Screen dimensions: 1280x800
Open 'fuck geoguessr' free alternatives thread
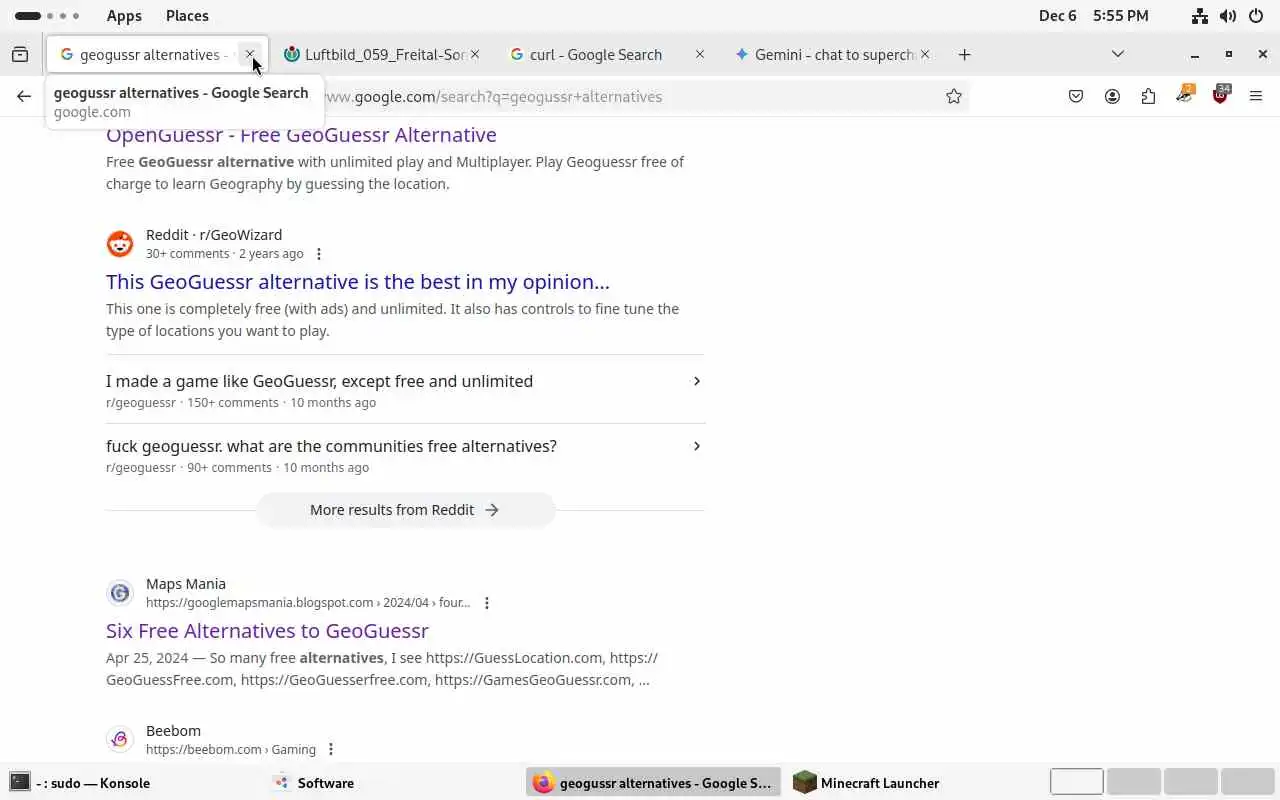click(331, 446)
